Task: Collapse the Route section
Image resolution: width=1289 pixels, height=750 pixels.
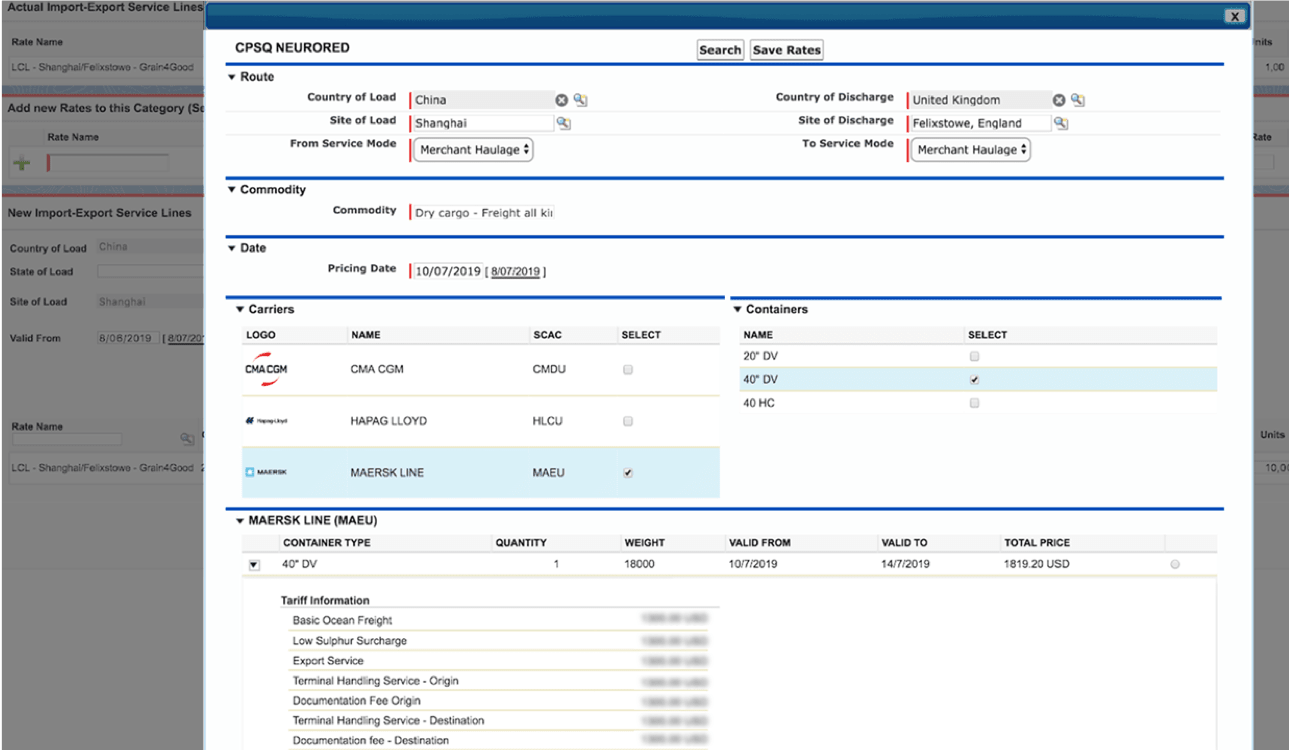Action: (232, 77)
